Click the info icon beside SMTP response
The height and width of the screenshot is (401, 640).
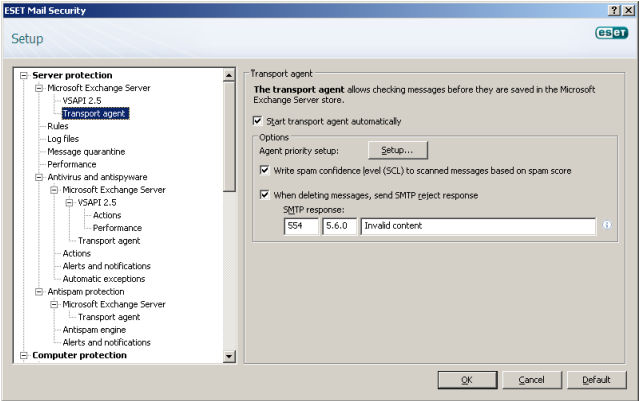point(607,225)
